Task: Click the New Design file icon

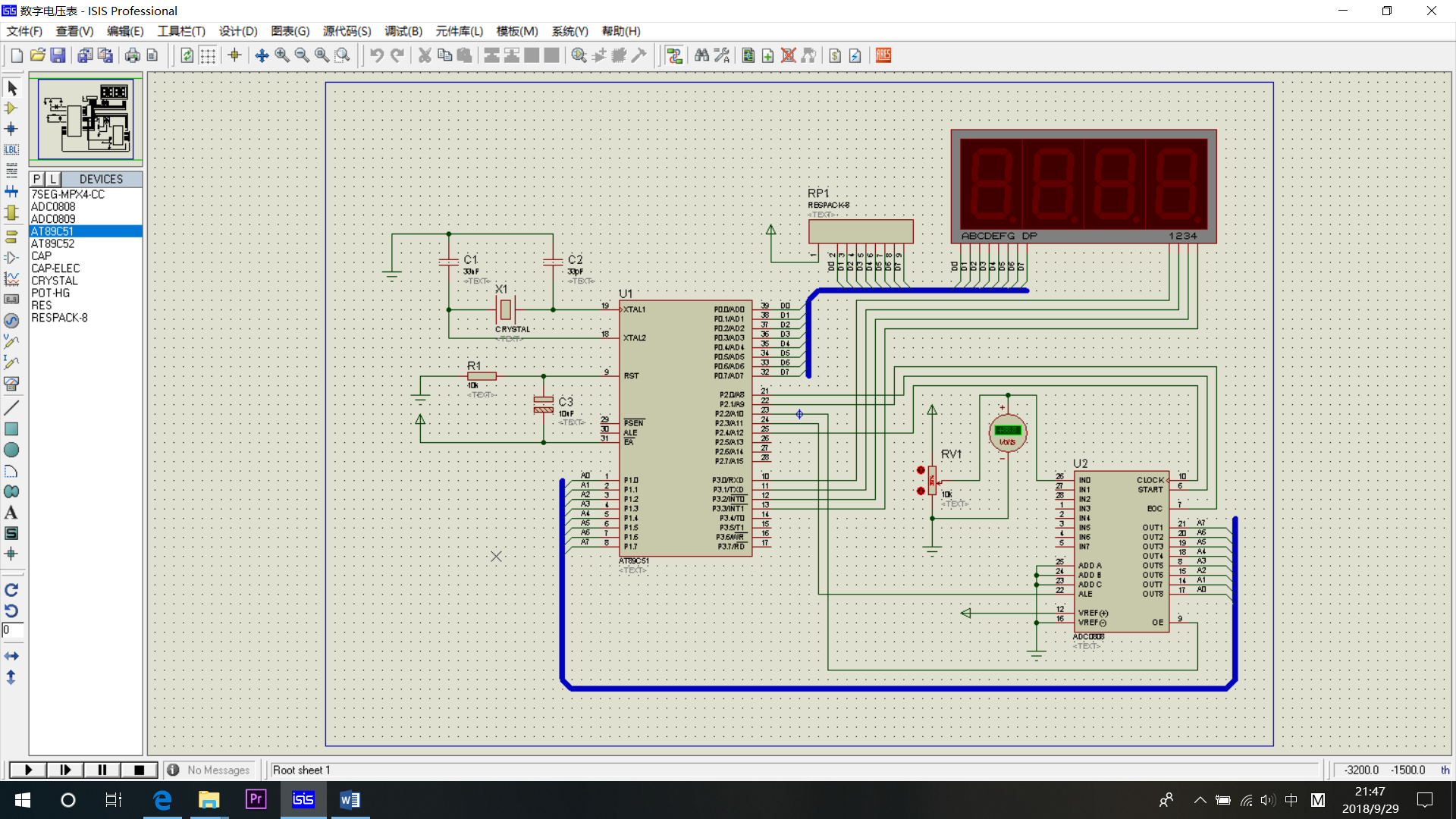Action: 17,55
